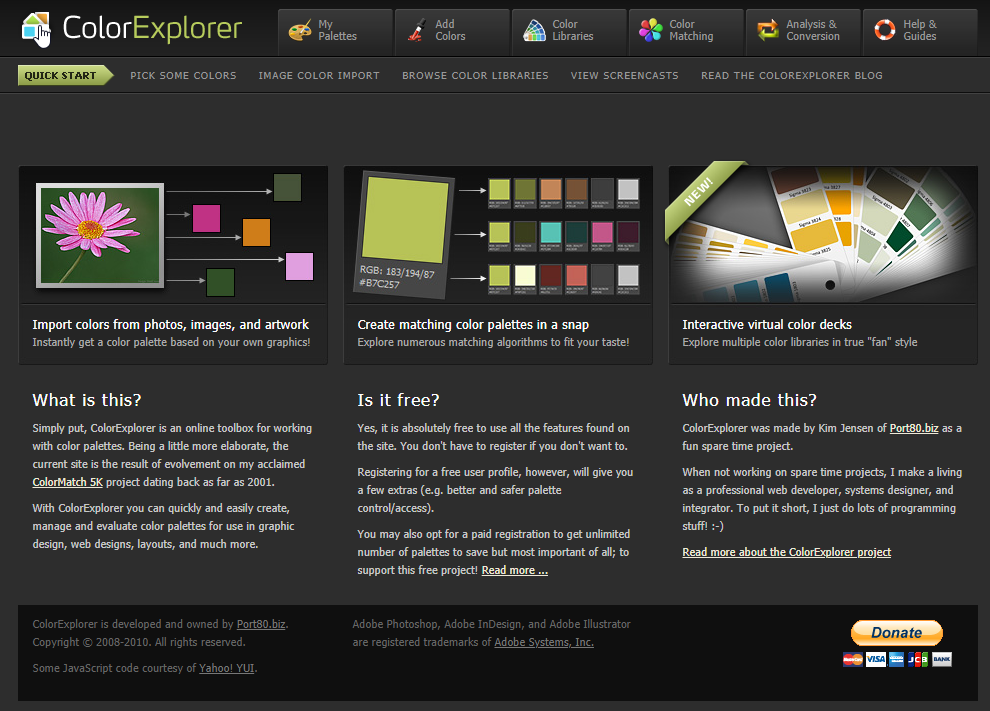Image resolution: width=990 pixels, height=711 pixels.
Task: Open the Color Libraries tab
Action: pos(570,33)
